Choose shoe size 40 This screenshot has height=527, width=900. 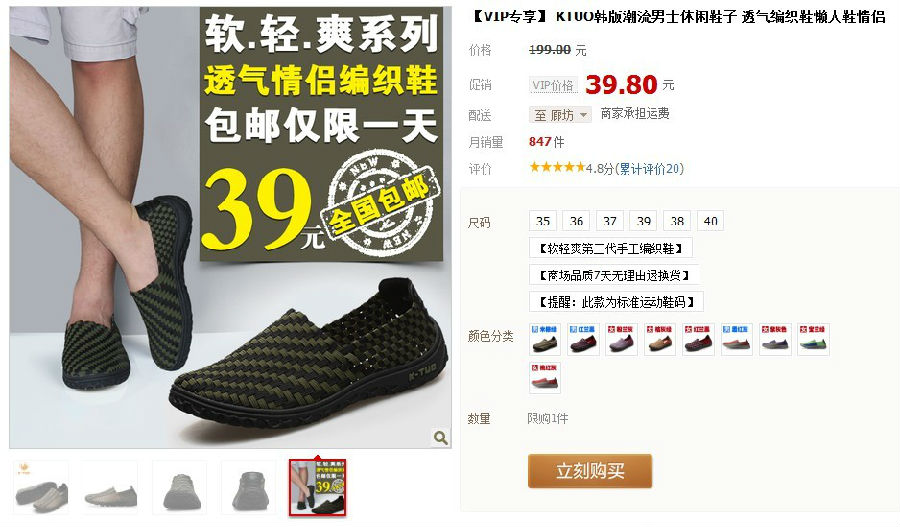point(711,221)
